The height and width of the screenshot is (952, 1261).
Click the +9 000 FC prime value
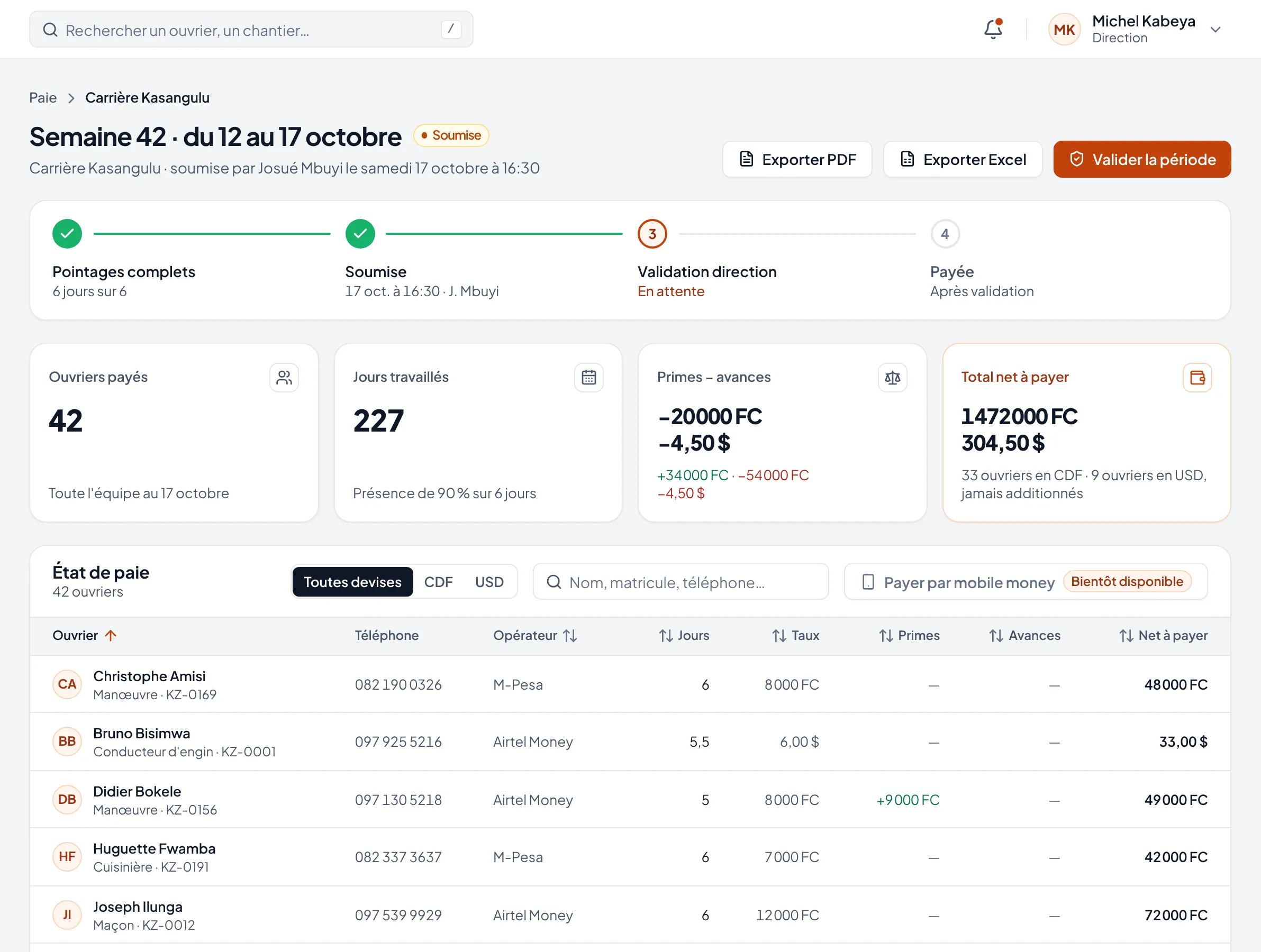pyautogui.click(x=908, y=800)
